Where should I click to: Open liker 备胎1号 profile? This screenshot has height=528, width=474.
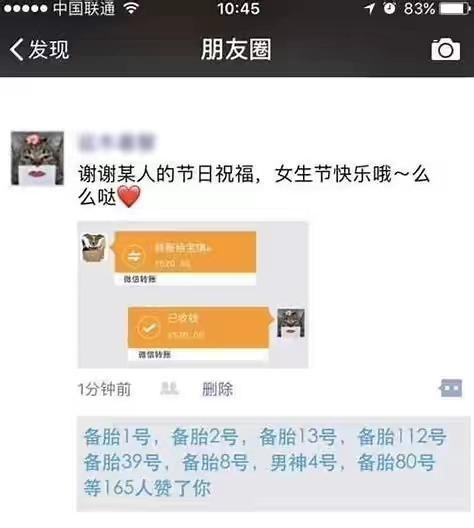click(117, 437)
